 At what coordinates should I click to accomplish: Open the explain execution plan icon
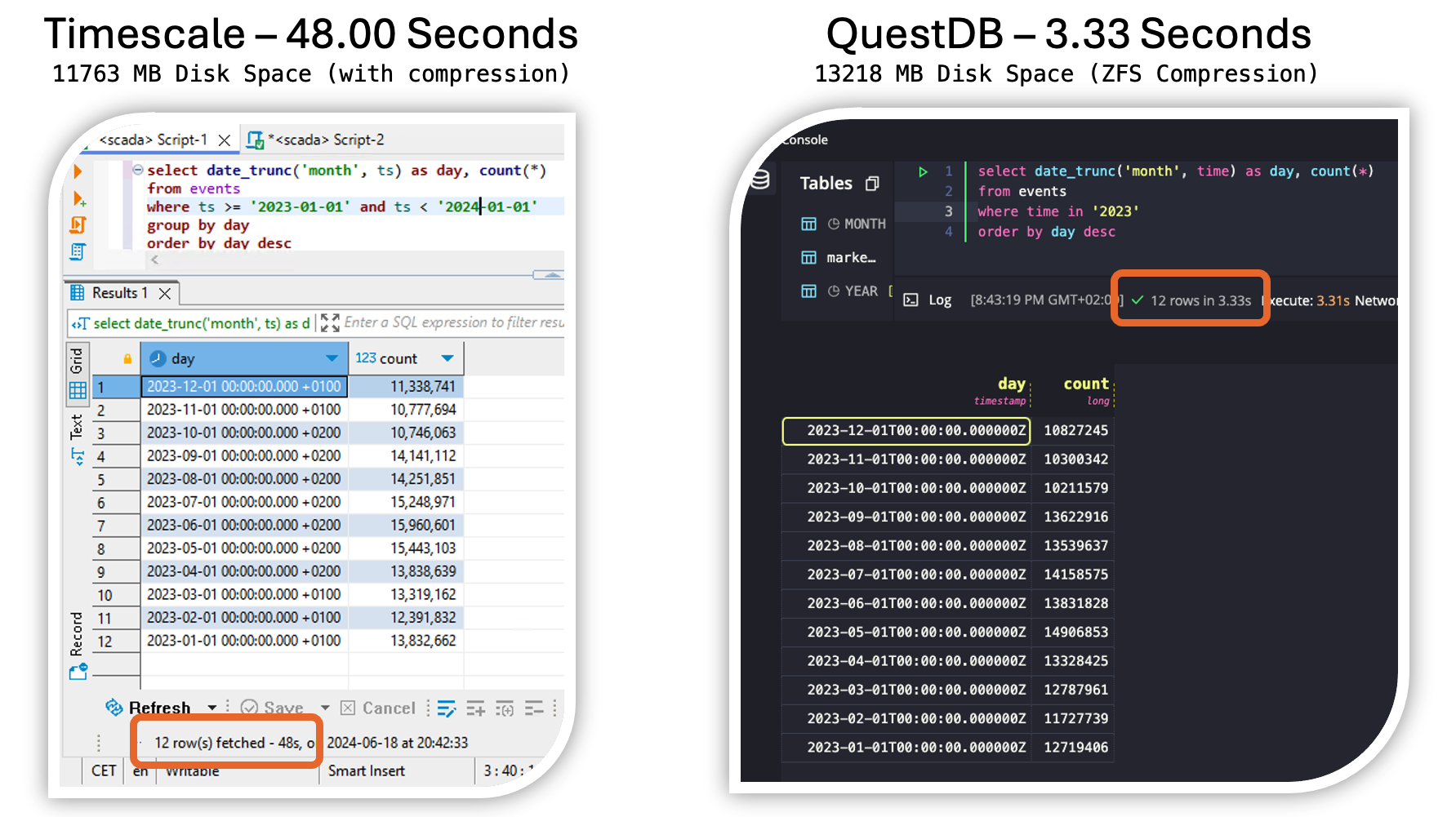click(78, 251)
